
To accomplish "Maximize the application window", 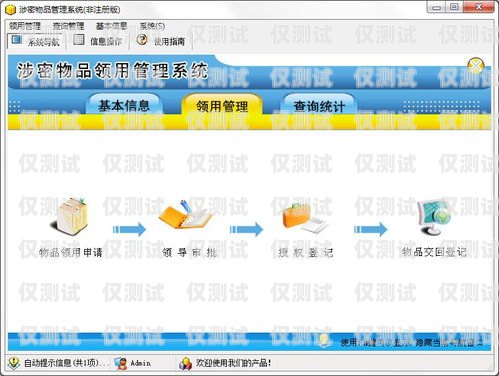I will pyautogui.click(x=455, y=7).
